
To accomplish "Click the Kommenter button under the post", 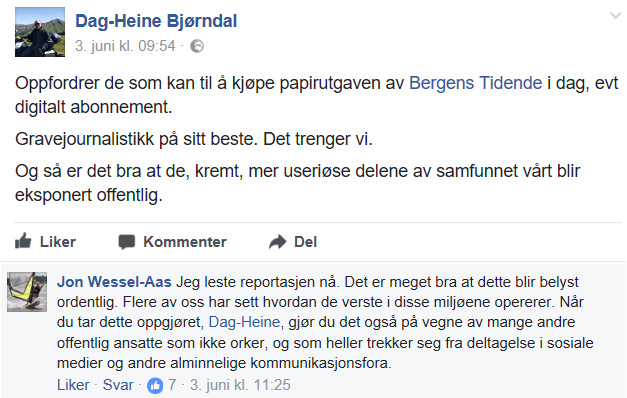I will [173, 242].
